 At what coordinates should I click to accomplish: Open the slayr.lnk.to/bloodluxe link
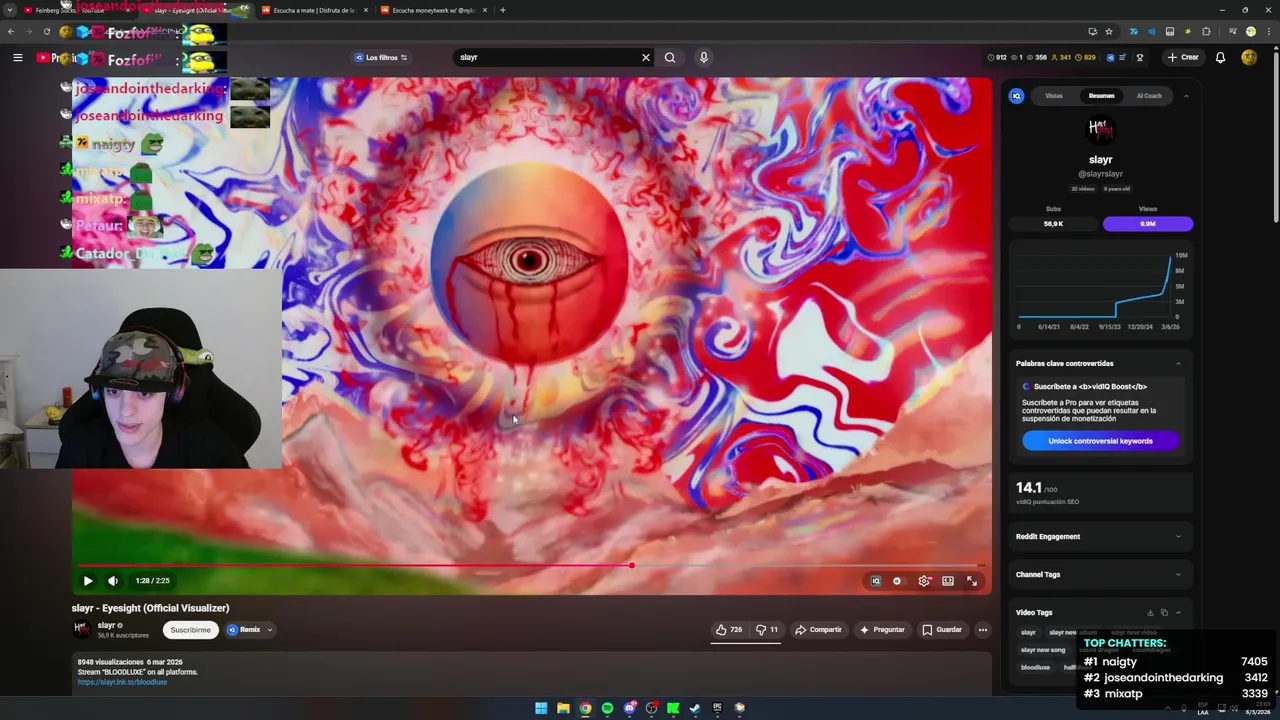pos(122,682)
